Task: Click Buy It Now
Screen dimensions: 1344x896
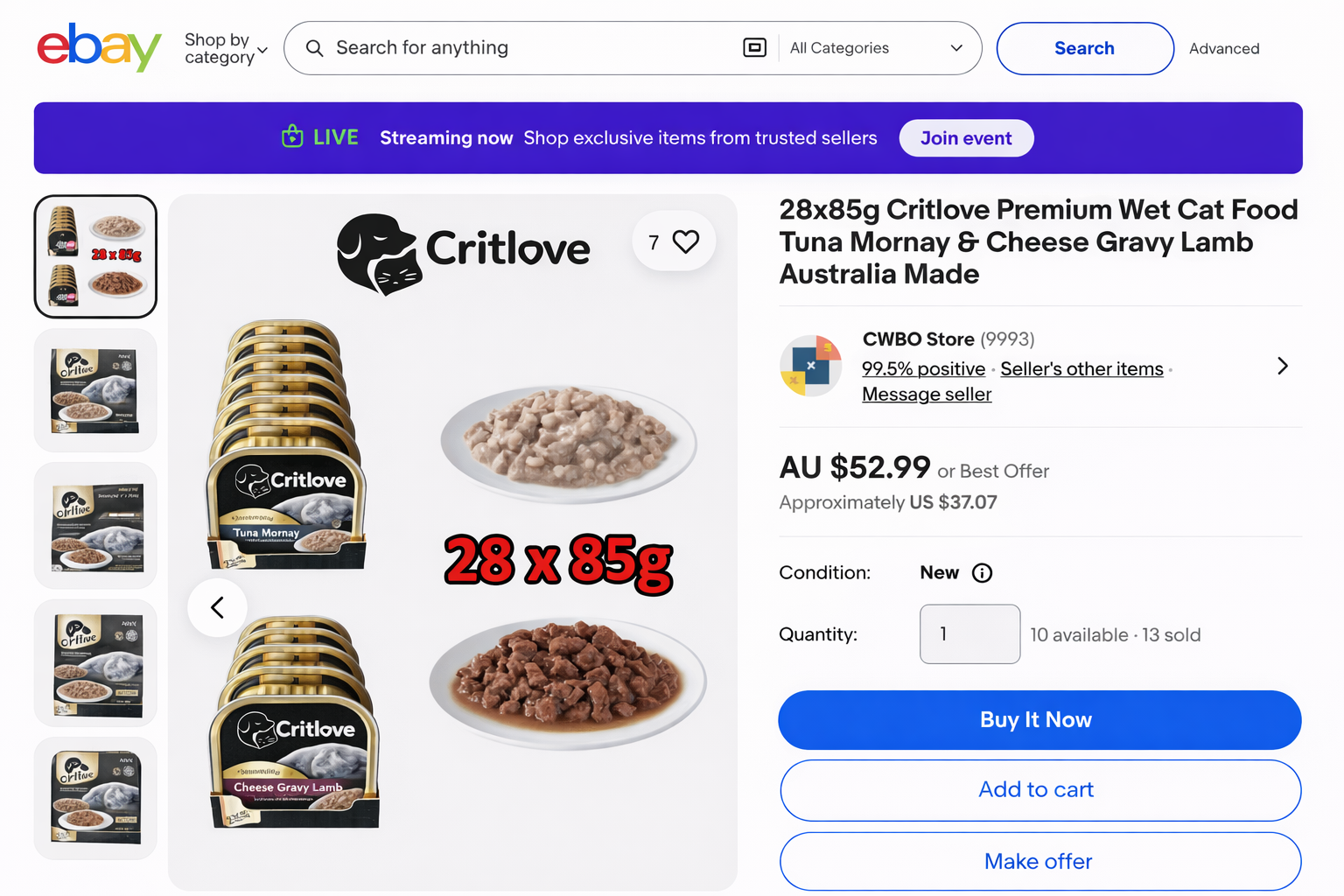Action: [1036, 719]
